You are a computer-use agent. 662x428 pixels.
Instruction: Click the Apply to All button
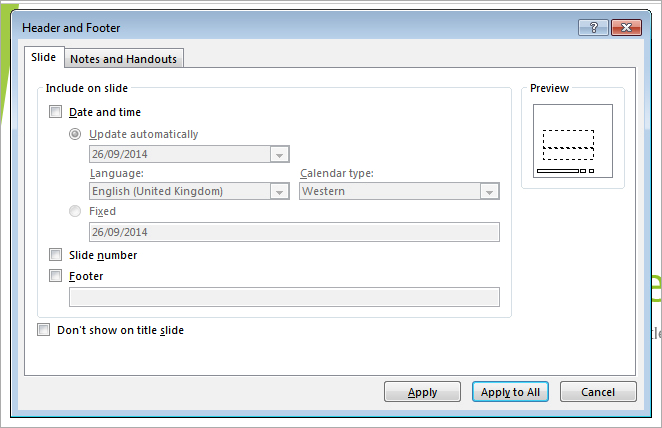point(510,392)
